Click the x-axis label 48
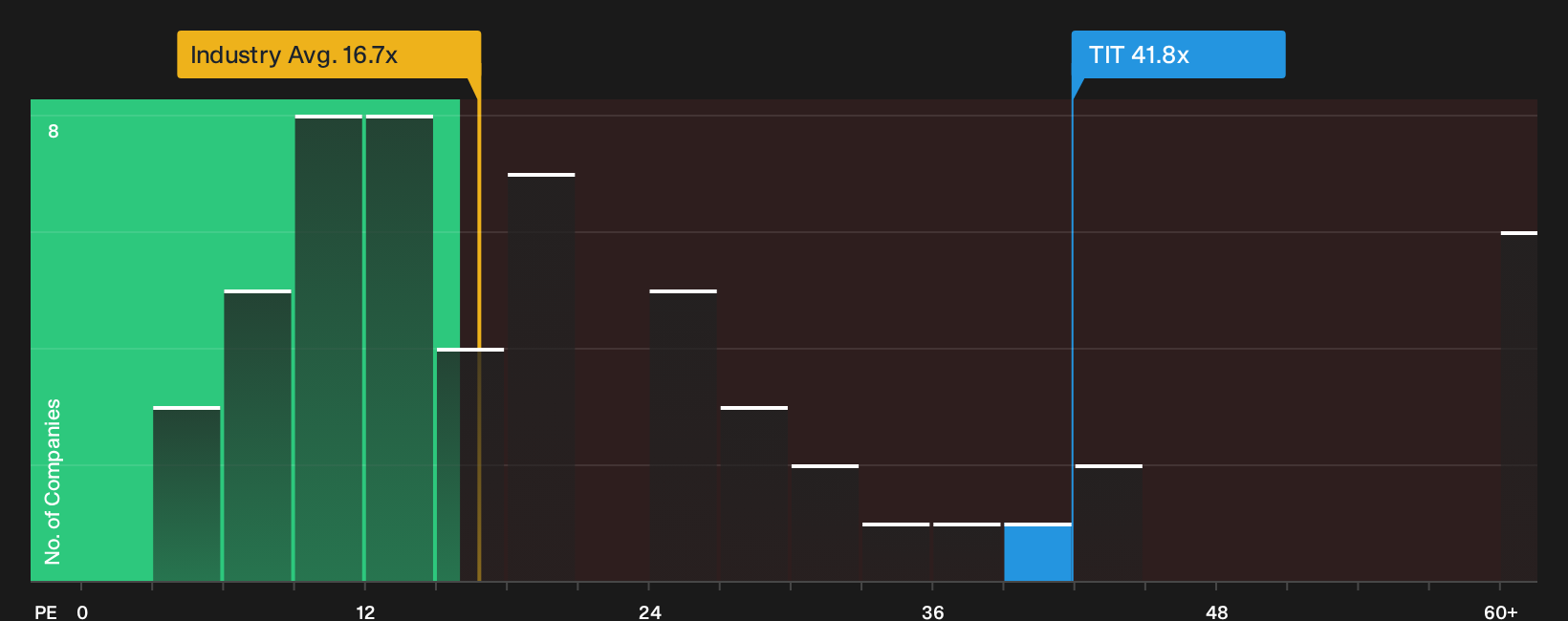 click(x=1216, y=611)
